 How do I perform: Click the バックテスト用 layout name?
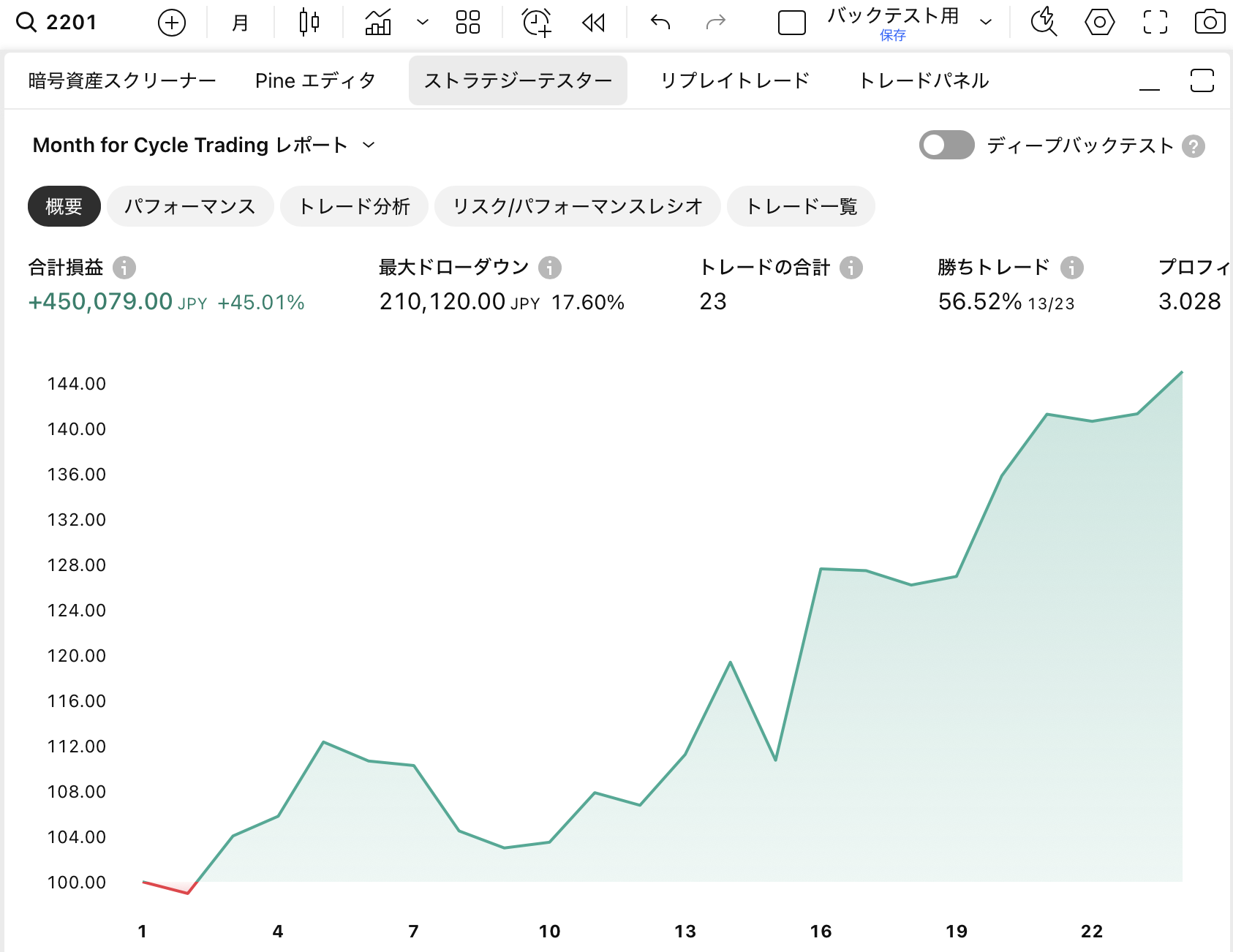coord(893,16)
